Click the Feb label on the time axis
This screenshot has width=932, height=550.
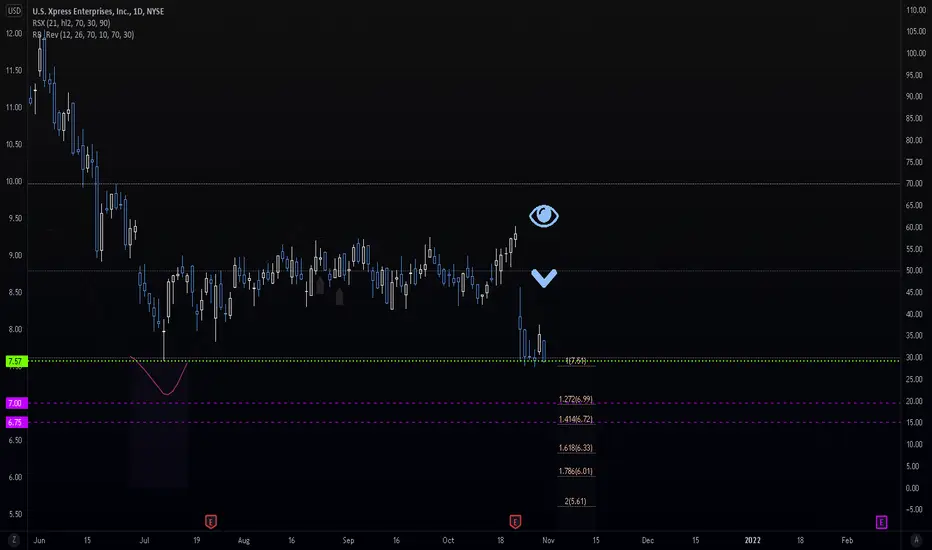[847, 540]
